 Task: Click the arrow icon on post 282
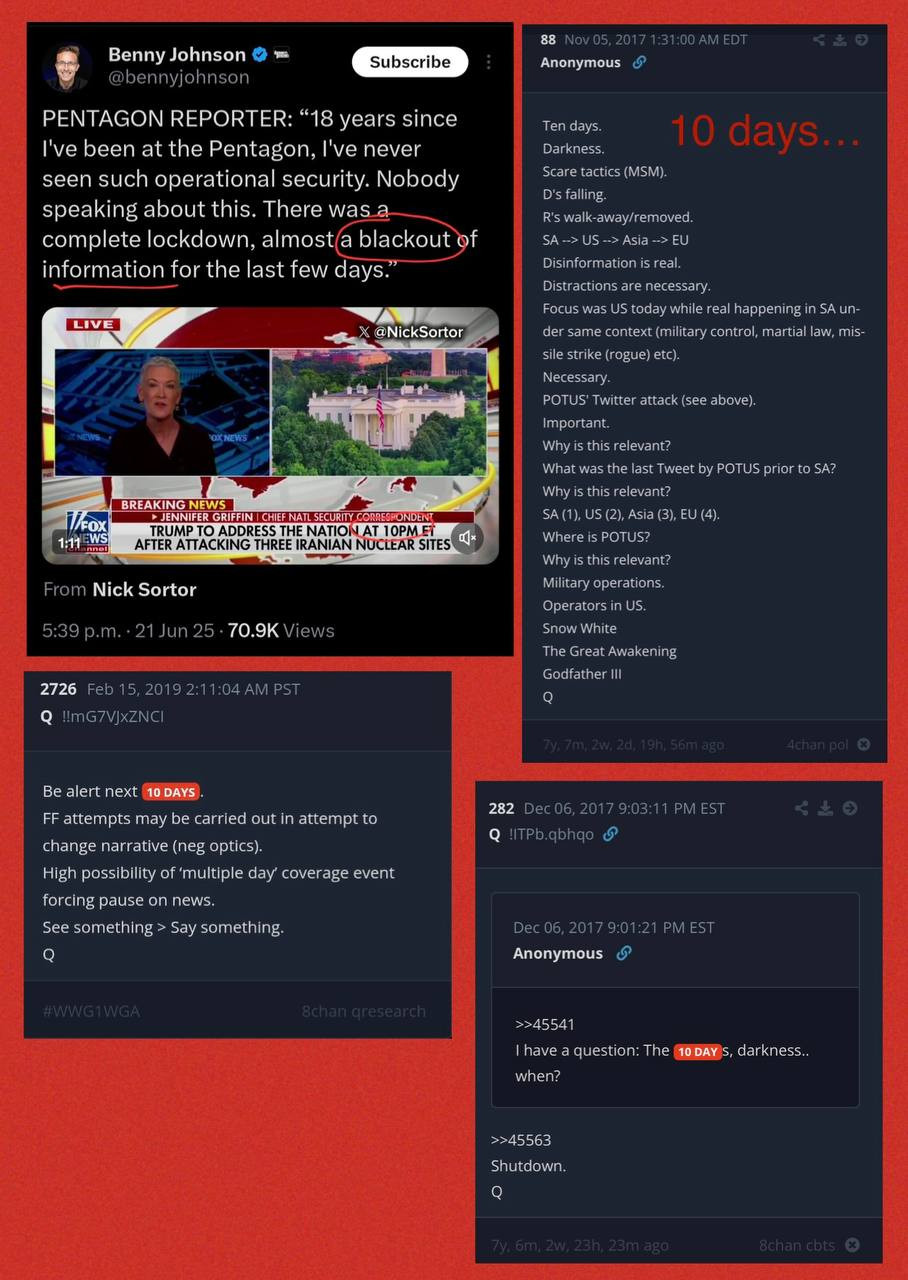coord(850,808)
